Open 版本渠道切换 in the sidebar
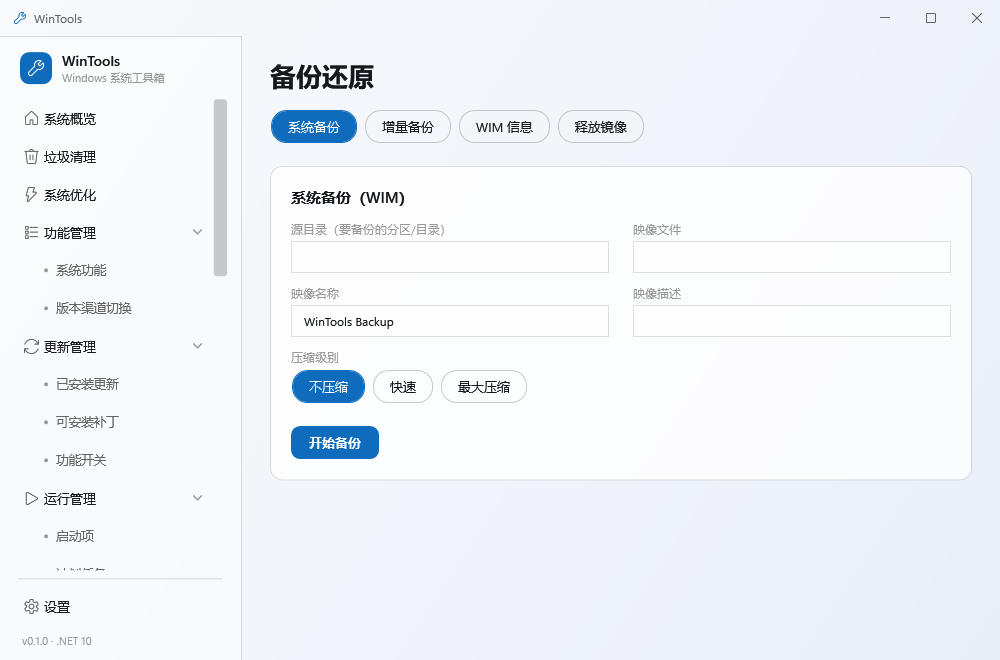 (94, 308)
